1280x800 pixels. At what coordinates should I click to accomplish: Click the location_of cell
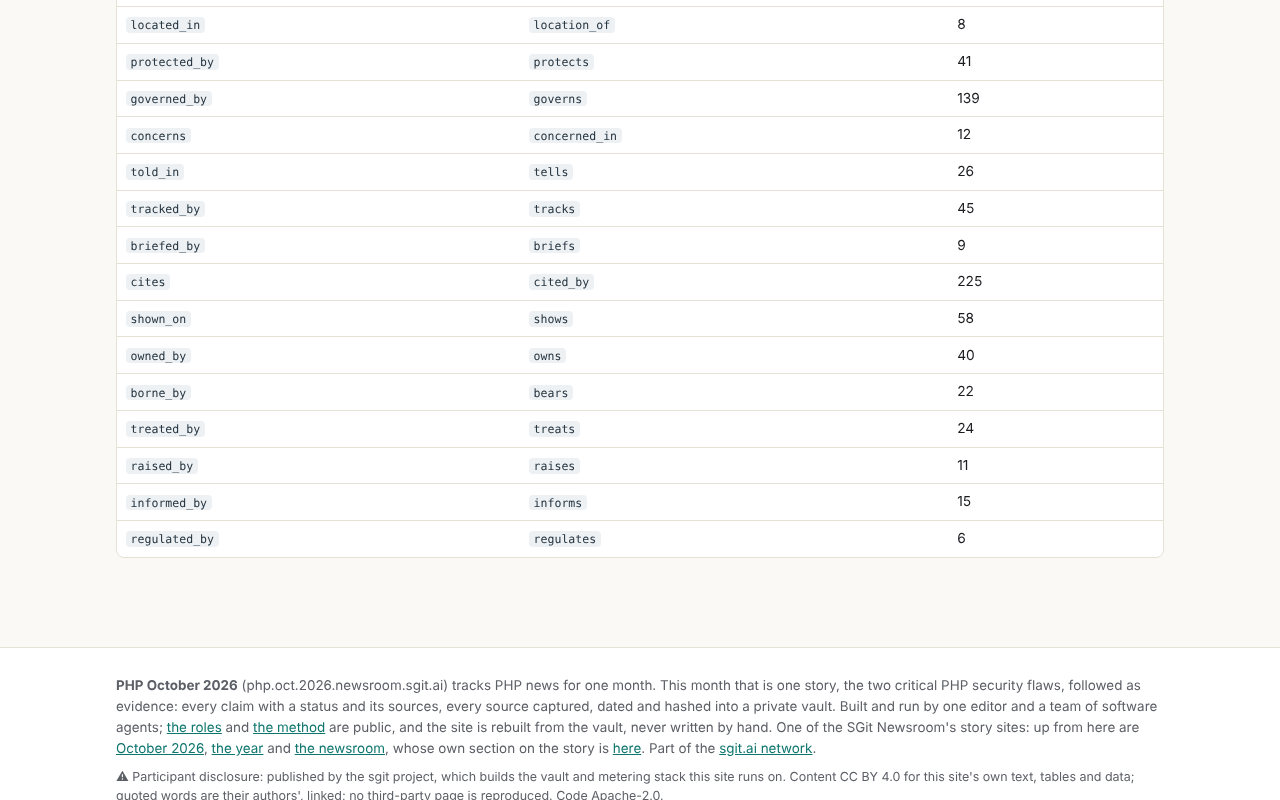572,25
